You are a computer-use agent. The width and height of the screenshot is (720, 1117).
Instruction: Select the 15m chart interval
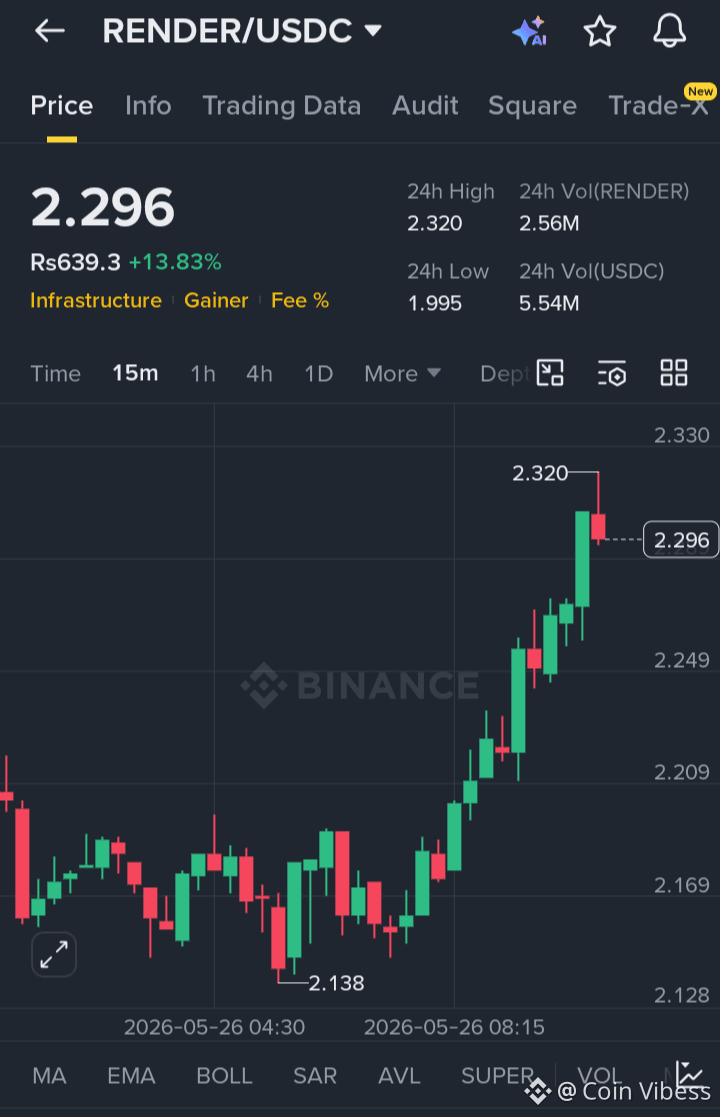135,373
